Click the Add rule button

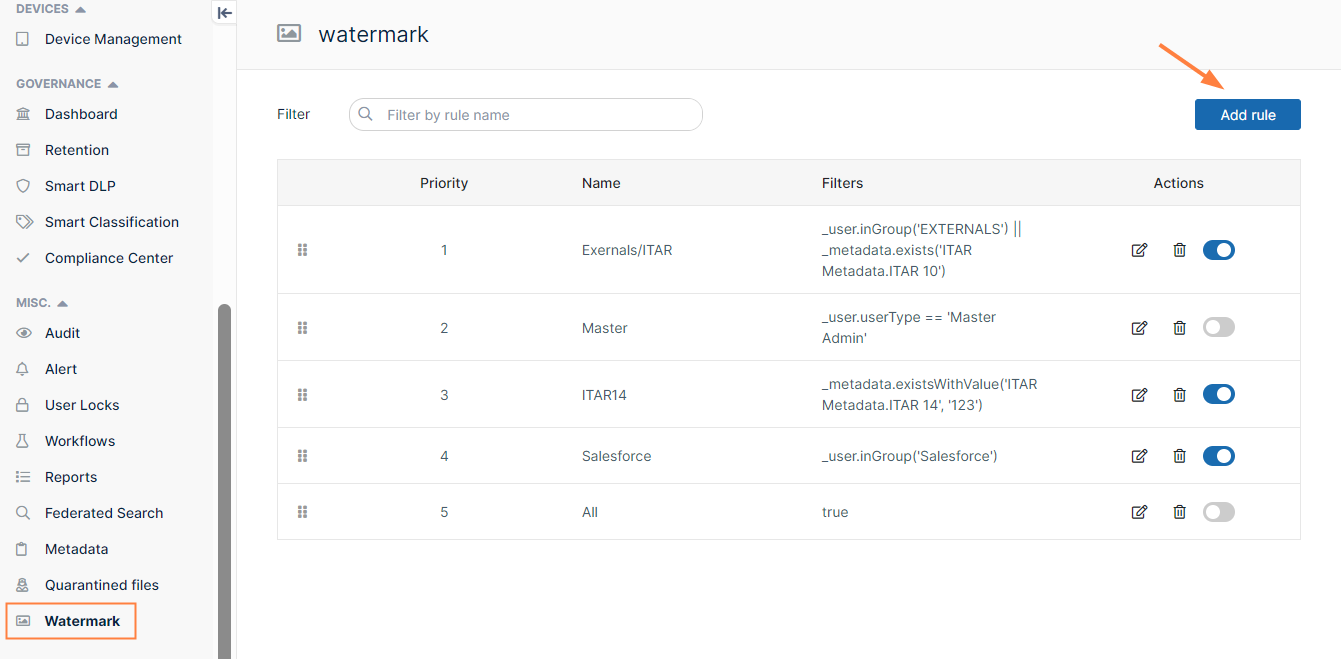[x=1247, y=115]
